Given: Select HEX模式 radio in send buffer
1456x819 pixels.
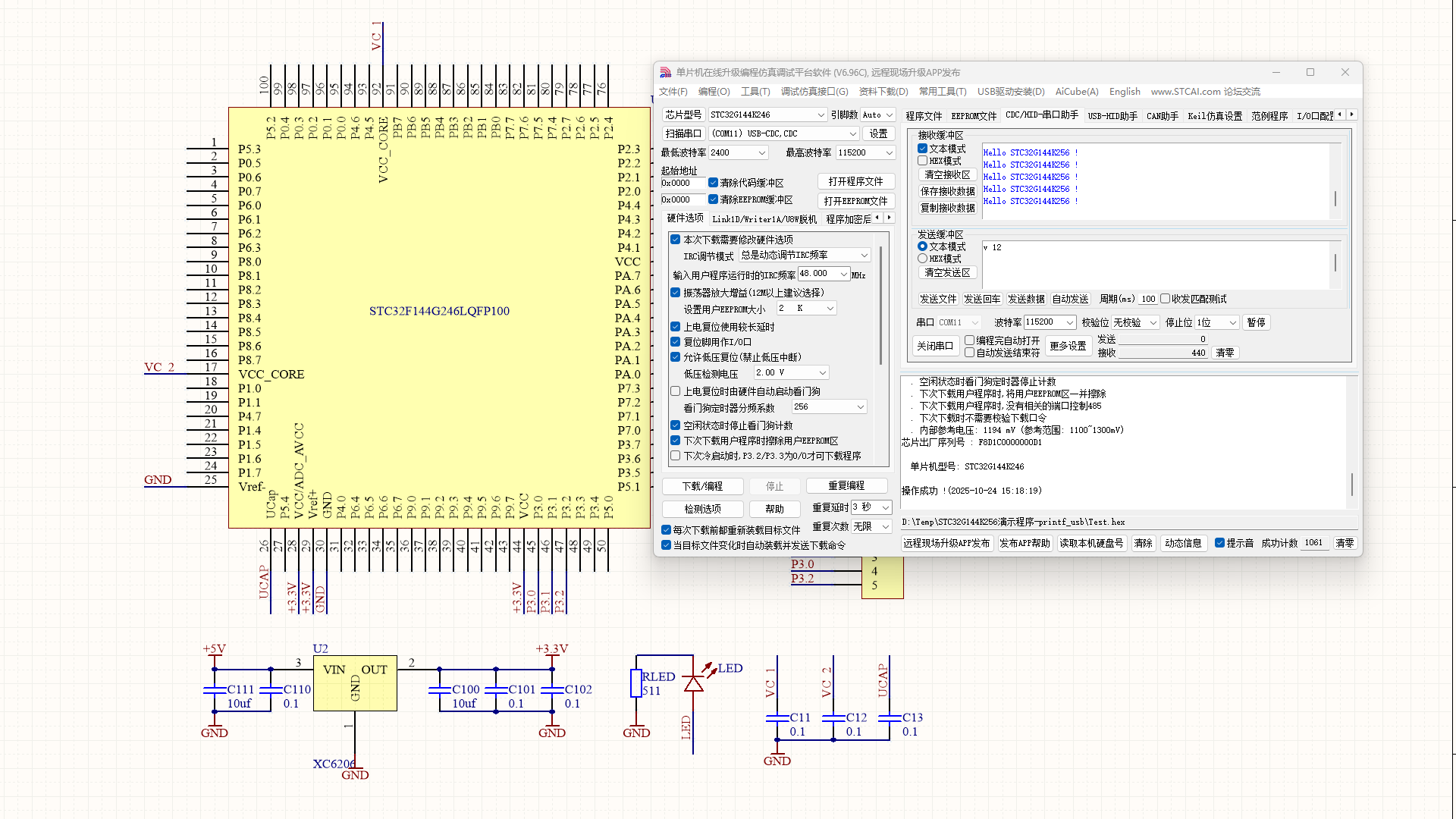Looking at the screenshot, I should [923, 259].
